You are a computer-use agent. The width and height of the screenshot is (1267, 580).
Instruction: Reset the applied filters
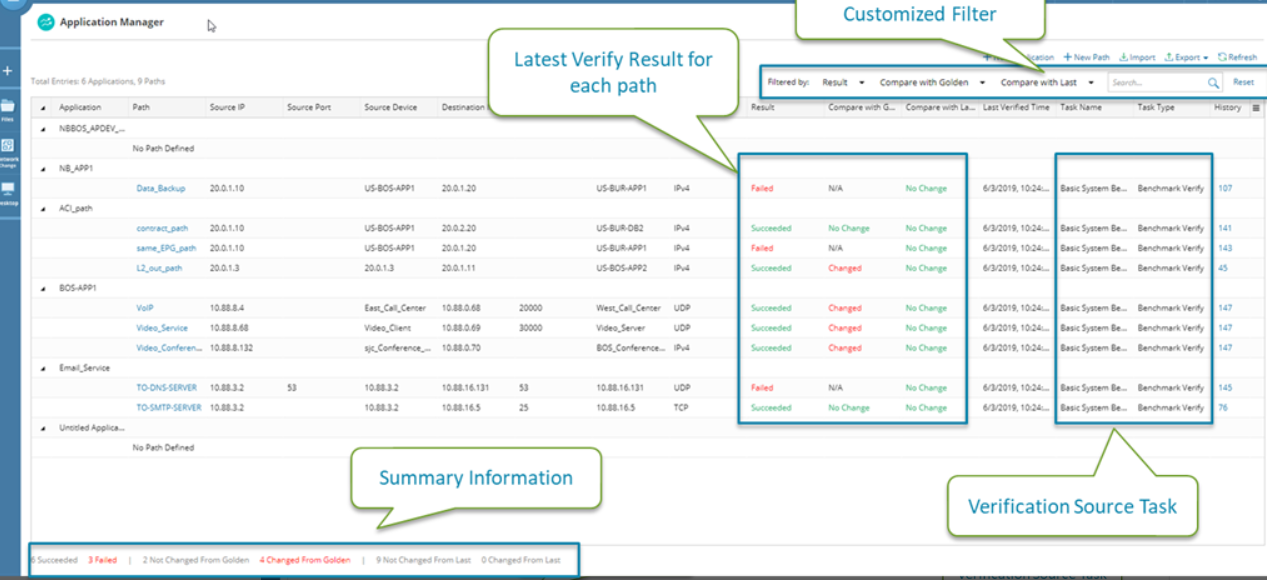[1243, 82]
